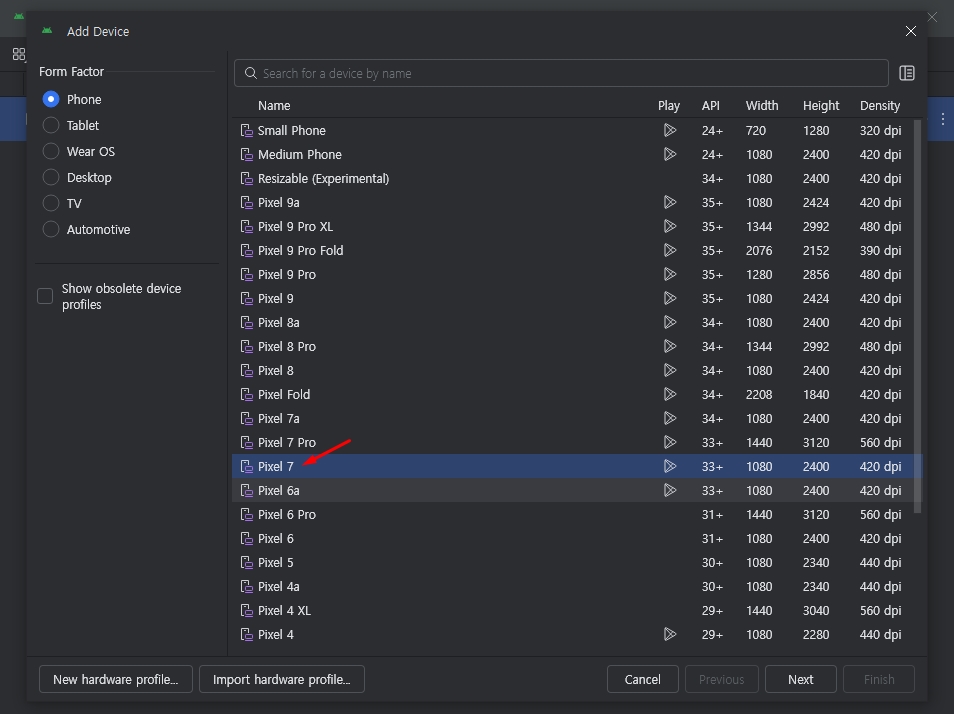This screenshot has width=954, height=714.
Task: Sort devices by Name column header
Action: (274, 106)
